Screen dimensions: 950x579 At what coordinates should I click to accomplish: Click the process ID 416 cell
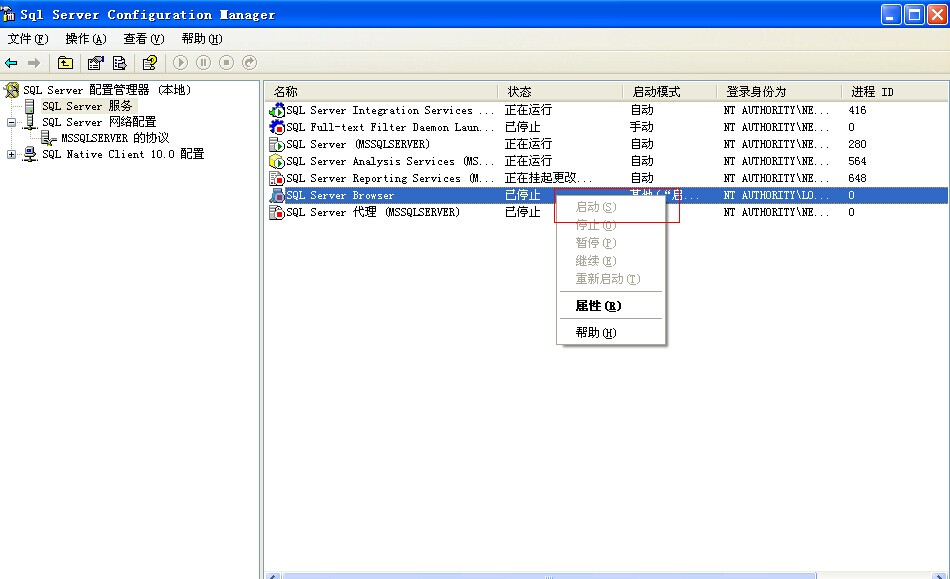pos(857,110)
